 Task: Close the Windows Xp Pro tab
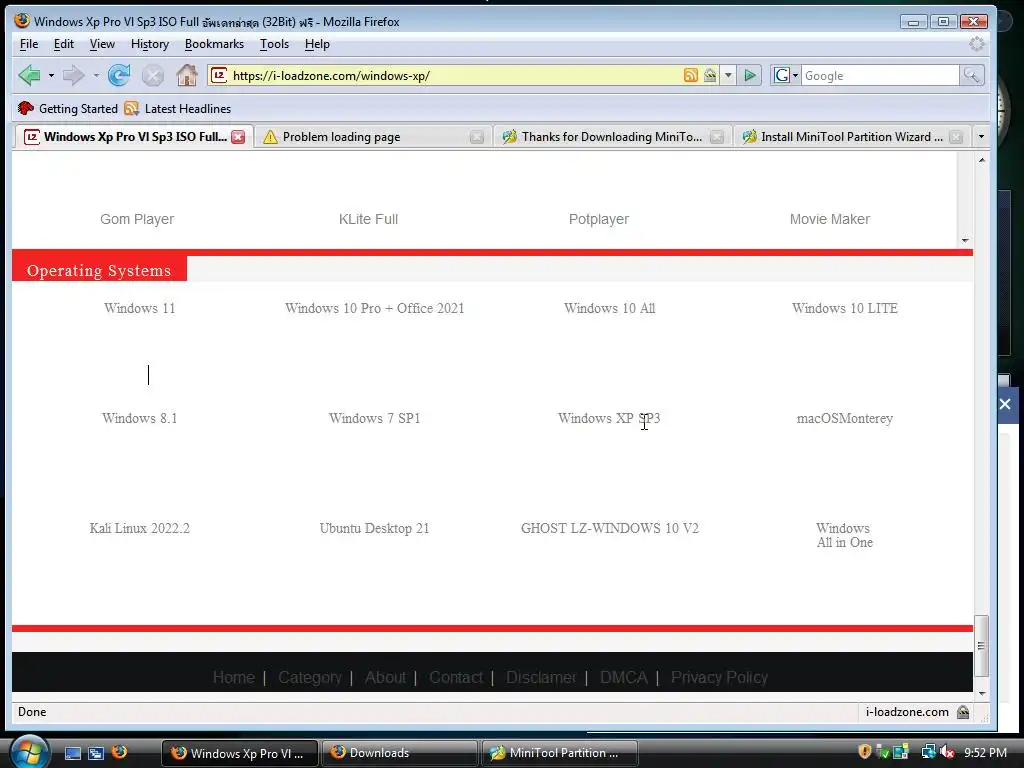click(x=238, y=136)
